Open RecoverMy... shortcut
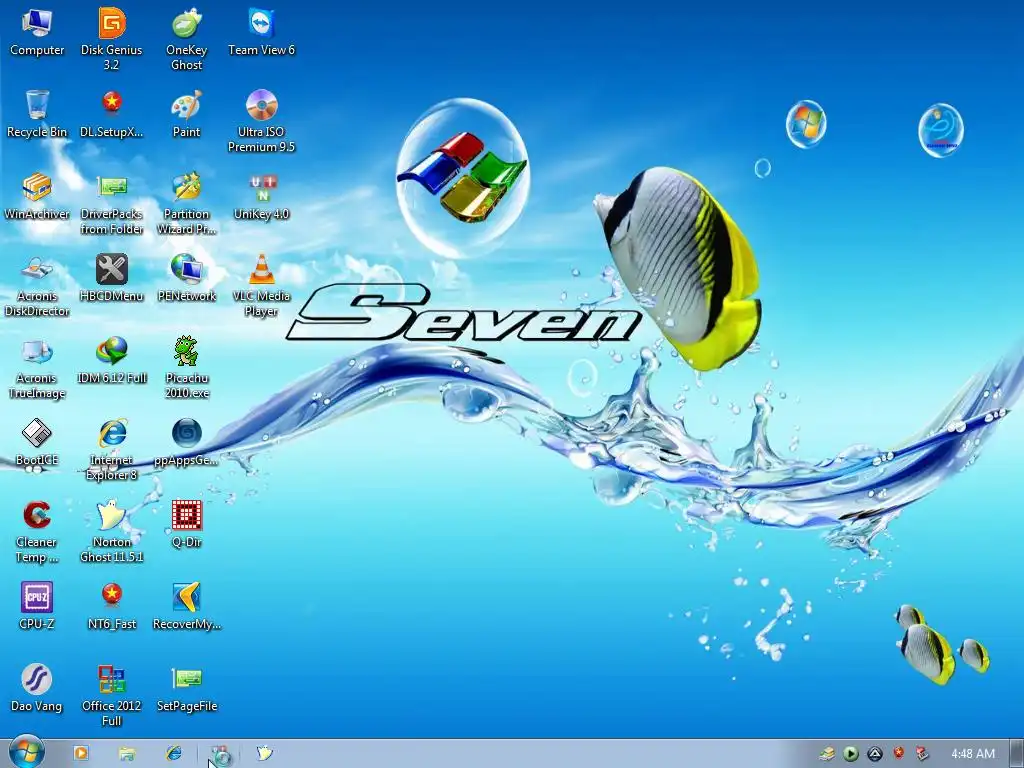Viewport: 1024px width, 768px height. 187,607
